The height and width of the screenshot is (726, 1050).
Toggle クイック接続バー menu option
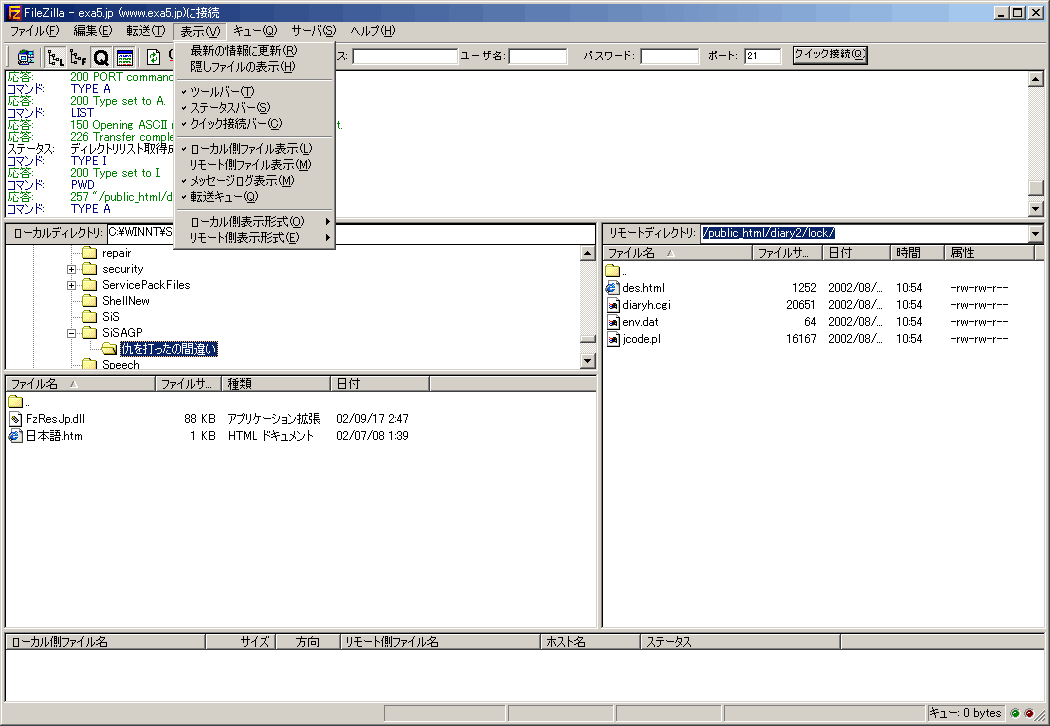254,124
